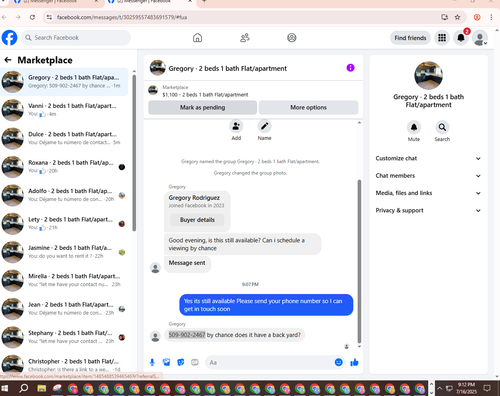Click the attach photo icon

(166, 362)
